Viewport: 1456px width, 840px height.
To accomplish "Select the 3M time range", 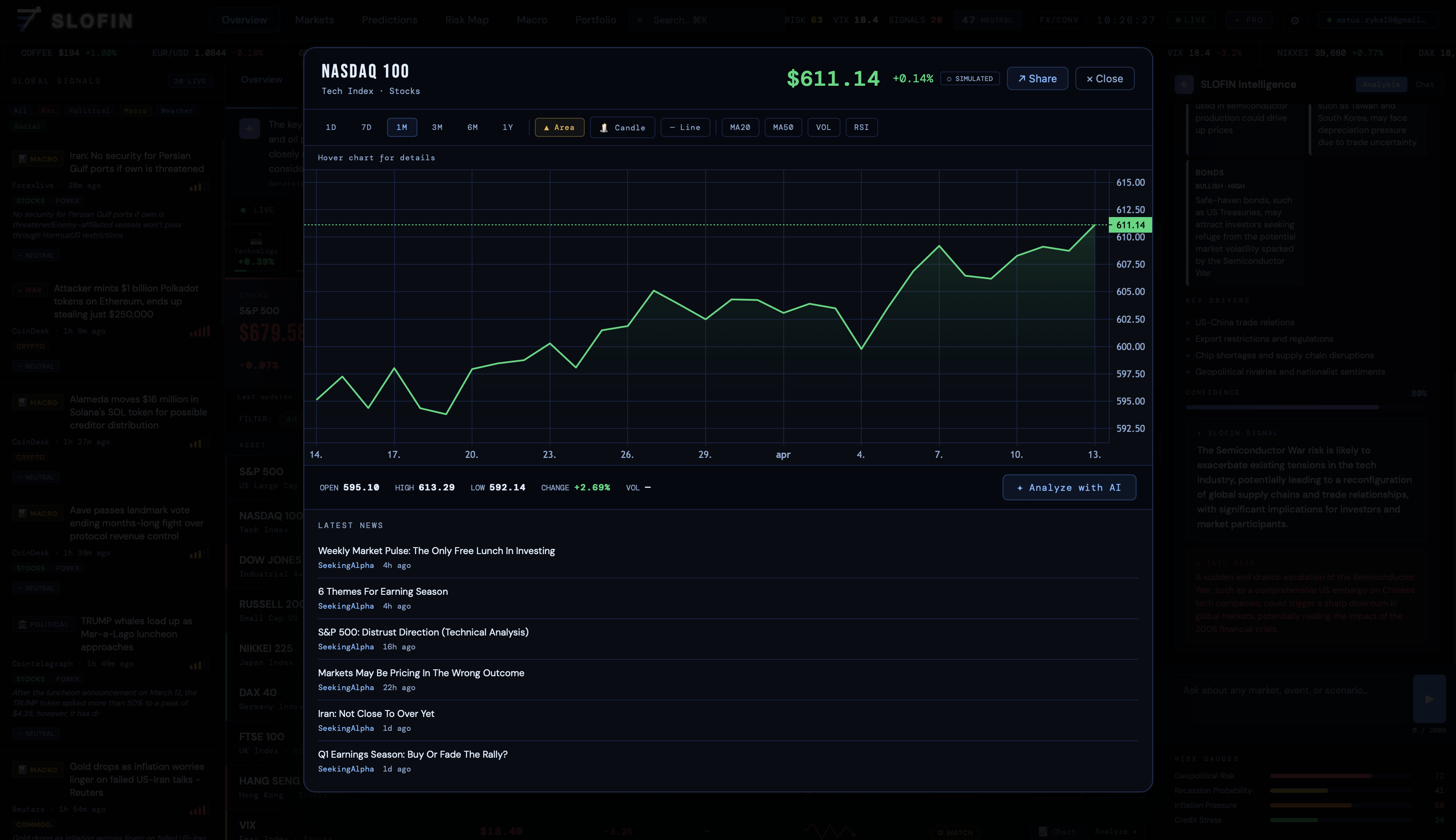I will [437, 127].
